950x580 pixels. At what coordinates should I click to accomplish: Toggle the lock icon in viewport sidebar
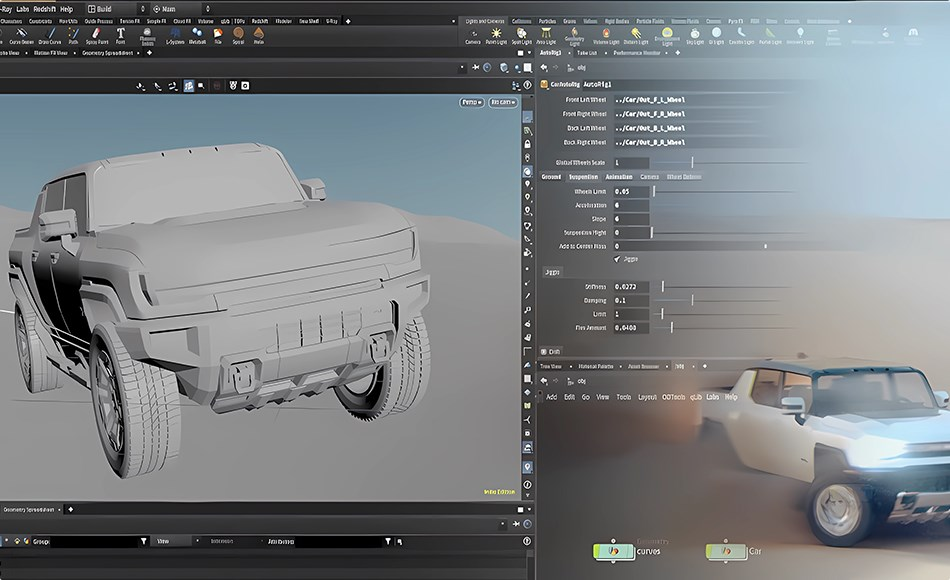527,144
